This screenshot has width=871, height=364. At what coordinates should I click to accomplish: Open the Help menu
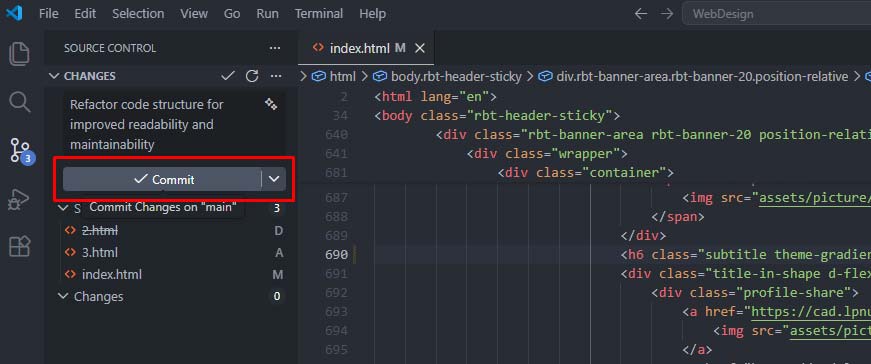tap(372, 13)
